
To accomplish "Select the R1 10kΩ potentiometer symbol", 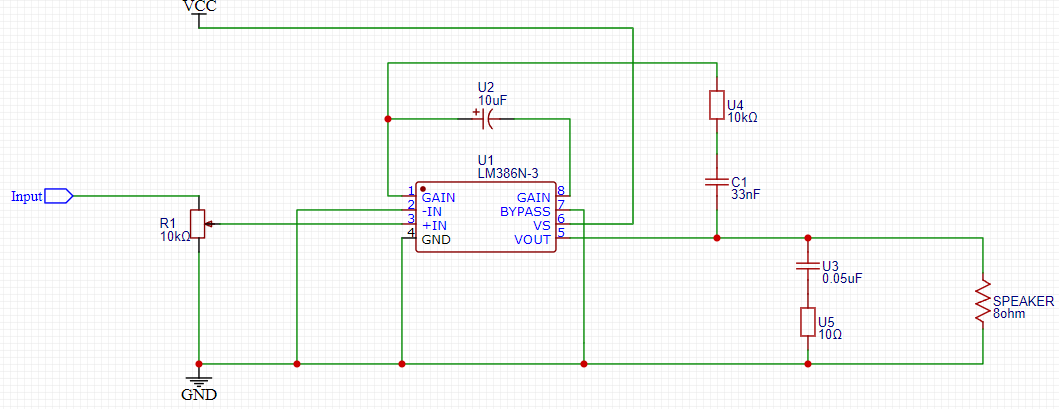I will pyautogui.click(x=200, y=224).
